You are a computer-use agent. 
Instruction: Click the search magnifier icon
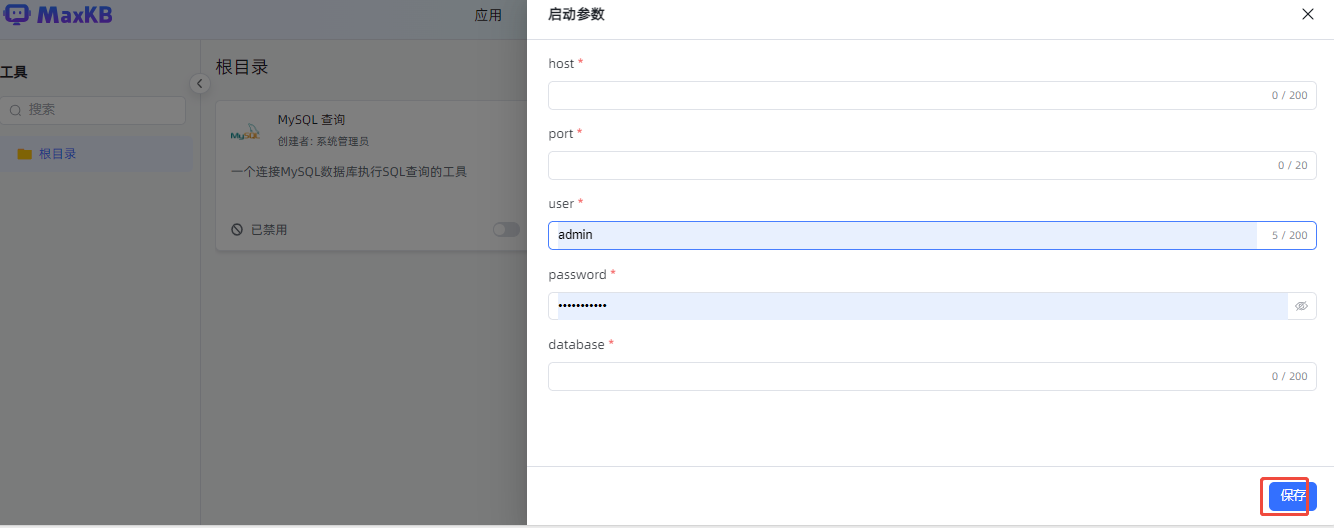pos(15,110)
